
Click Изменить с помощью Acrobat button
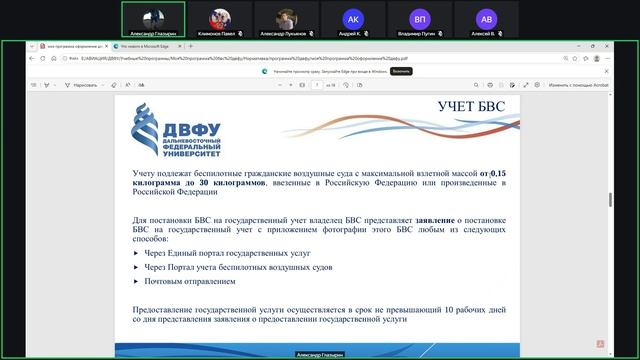tap(578, 85)
